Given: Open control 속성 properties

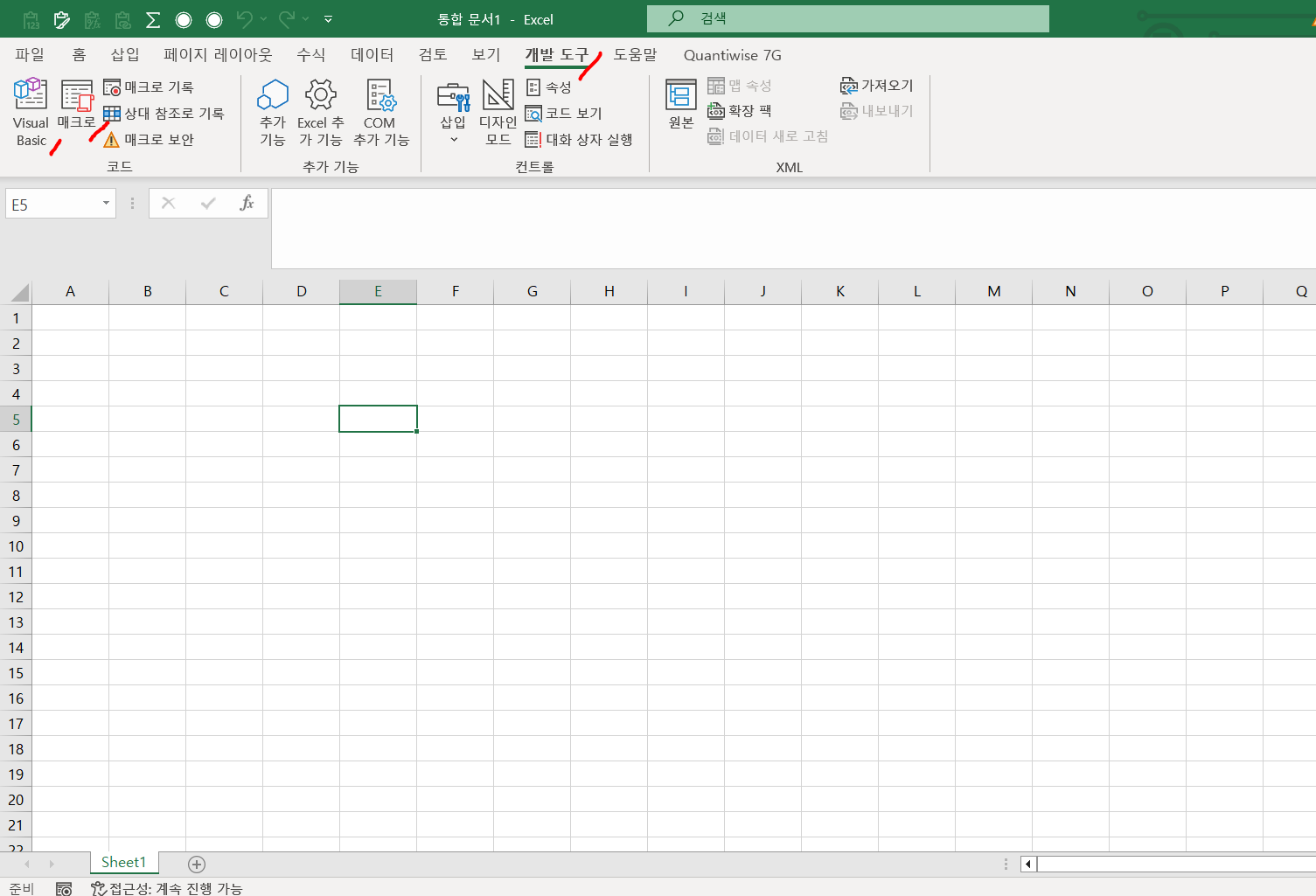Looking at the screenshot, I should click(549, 87).
